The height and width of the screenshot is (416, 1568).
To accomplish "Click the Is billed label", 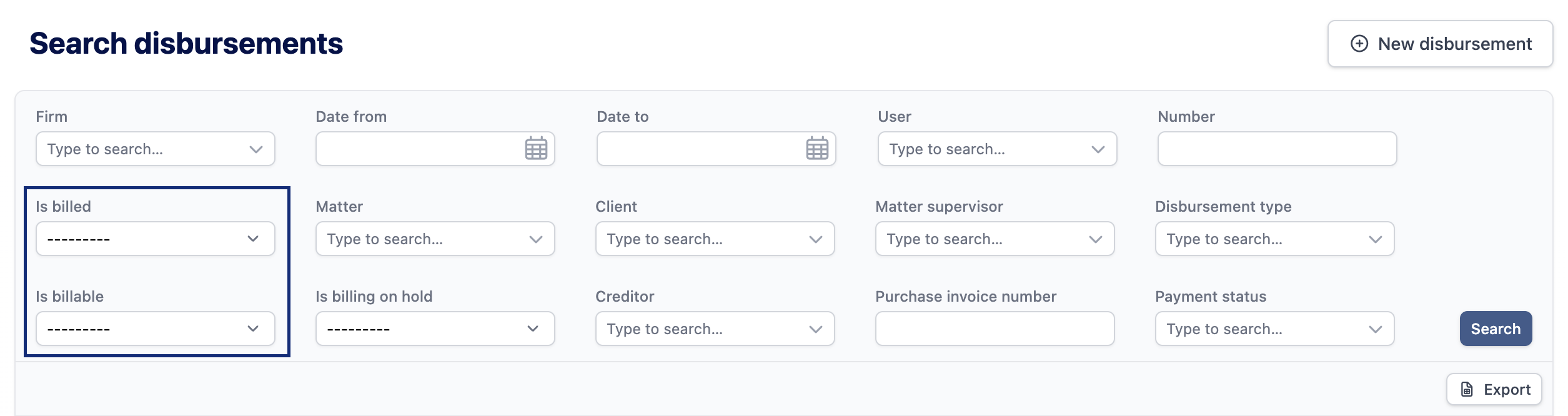I will (x=63, y=207).
